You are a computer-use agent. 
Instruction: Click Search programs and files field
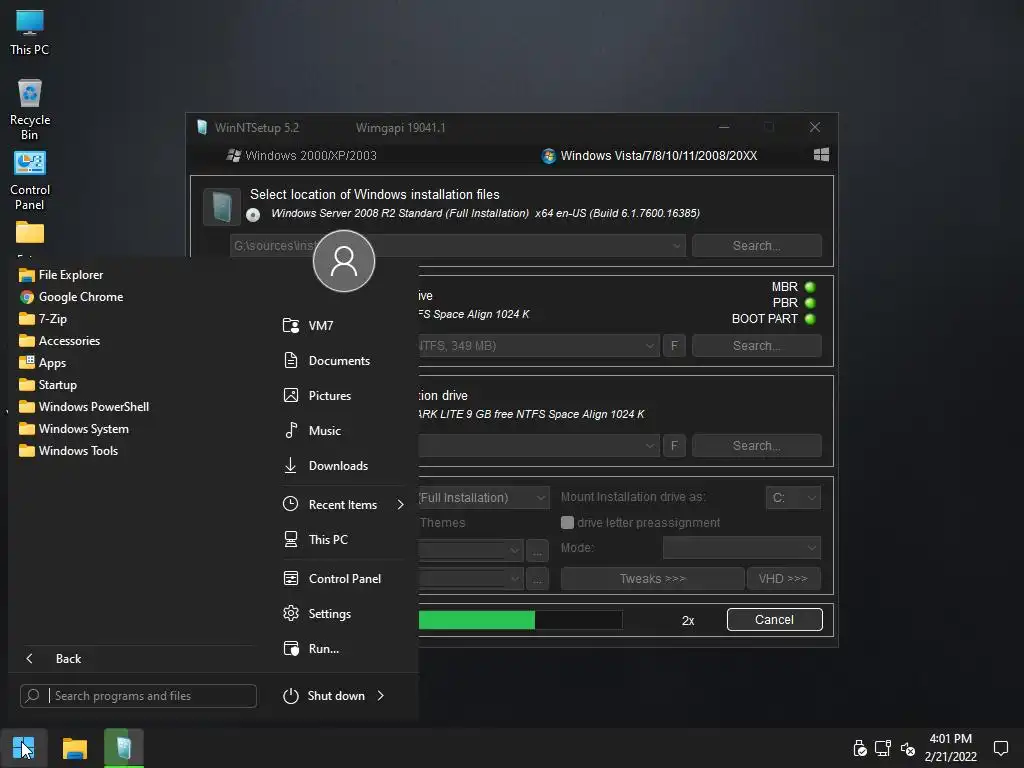138,696
